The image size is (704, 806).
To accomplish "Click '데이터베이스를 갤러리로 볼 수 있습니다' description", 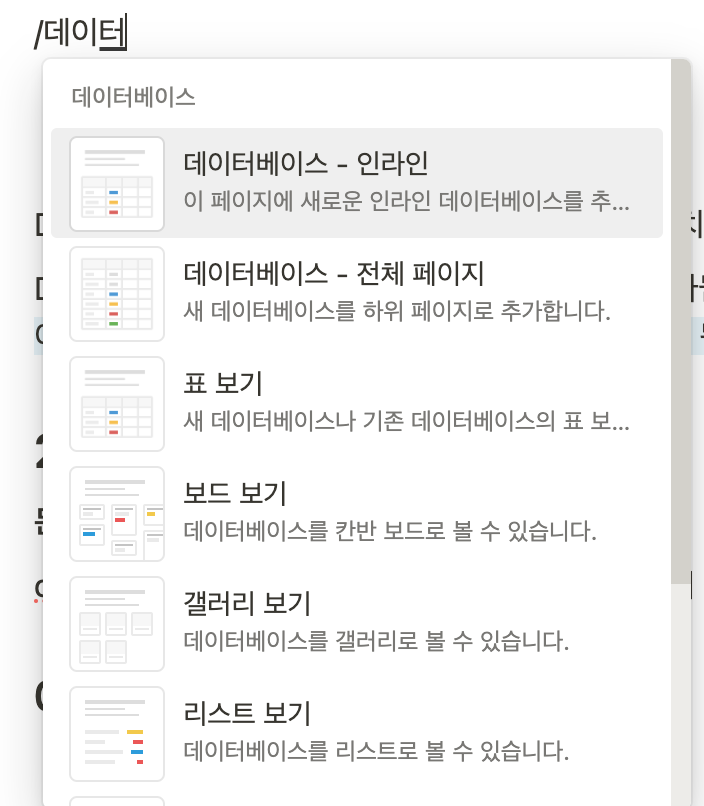I will [377, 640].
